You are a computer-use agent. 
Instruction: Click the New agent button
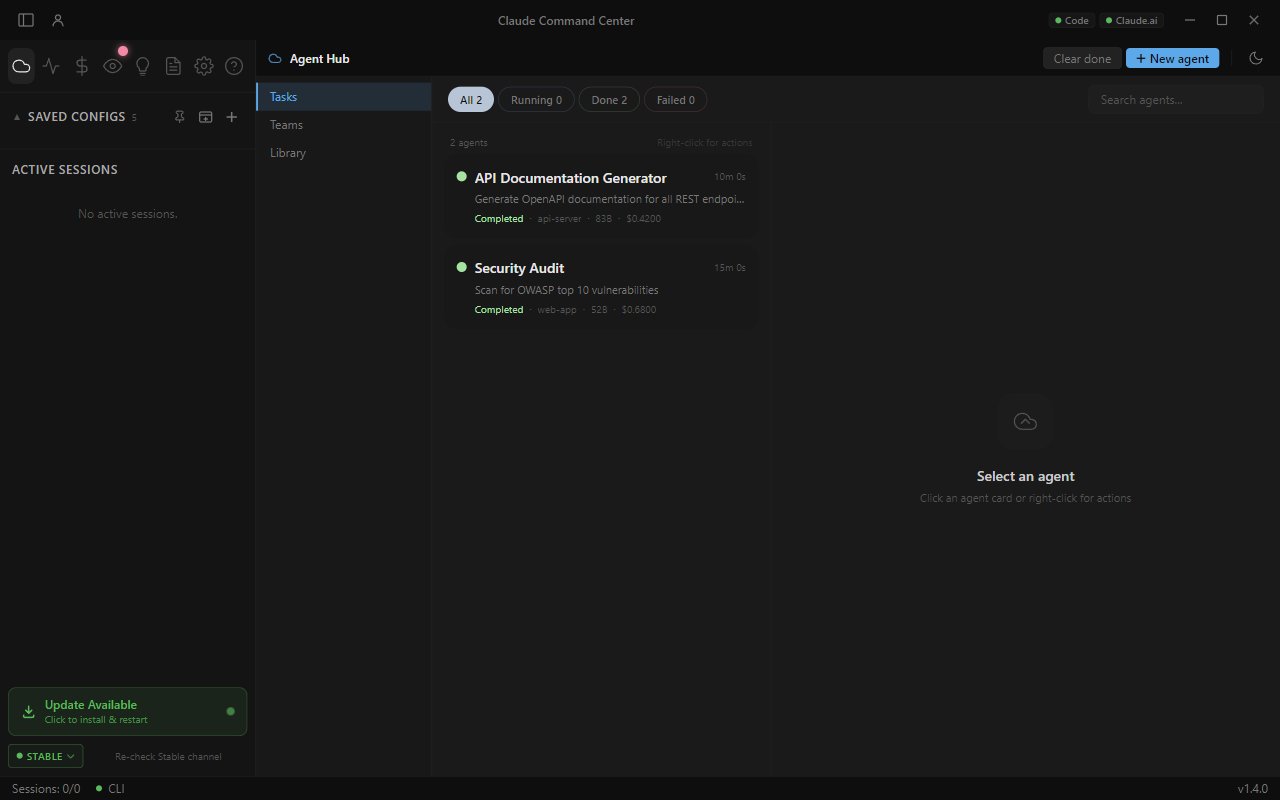click(1172, 58)
